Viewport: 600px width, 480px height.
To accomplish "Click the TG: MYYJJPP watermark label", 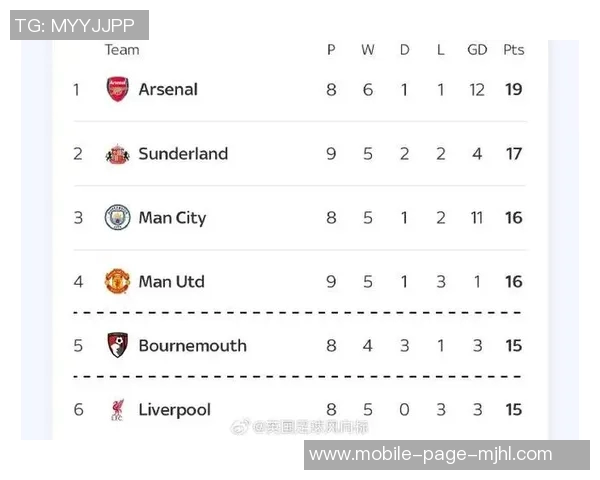I will click(x=79, y=25).
